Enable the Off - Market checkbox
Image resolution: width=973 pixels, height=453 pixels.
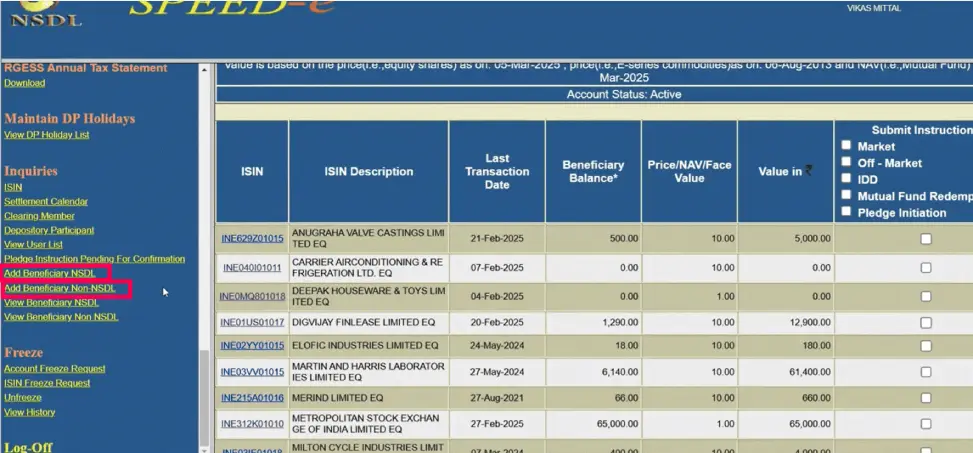[846, 162]
